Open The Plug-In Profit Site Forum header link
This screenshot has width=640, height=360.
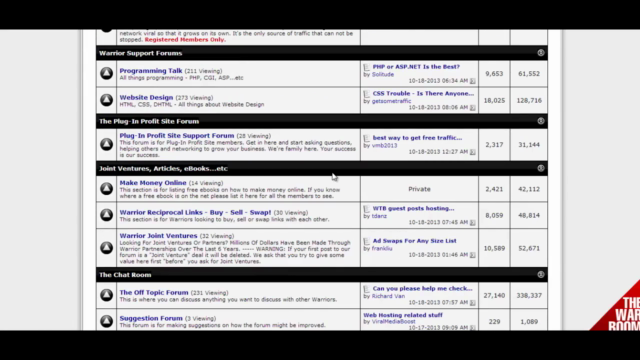click(149, 121)
